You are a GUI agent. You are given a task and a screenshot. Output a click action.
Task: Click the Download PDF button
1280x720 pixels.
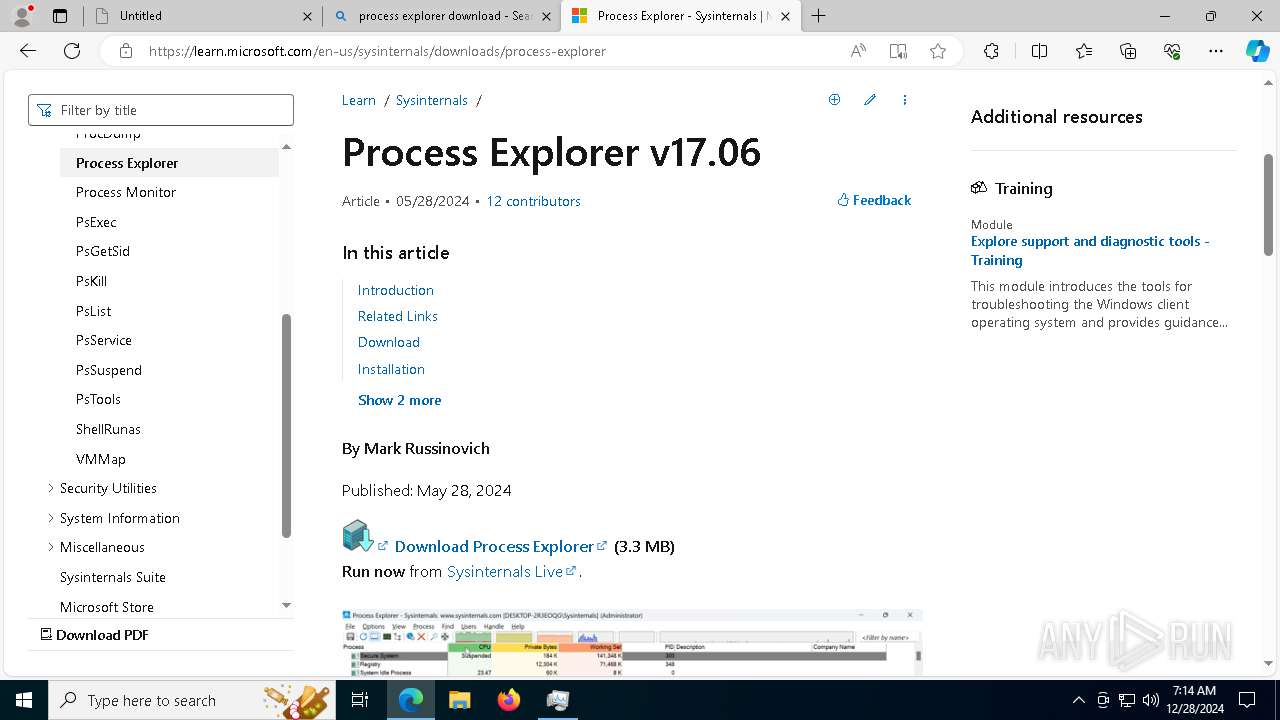(x=94, y=635)
